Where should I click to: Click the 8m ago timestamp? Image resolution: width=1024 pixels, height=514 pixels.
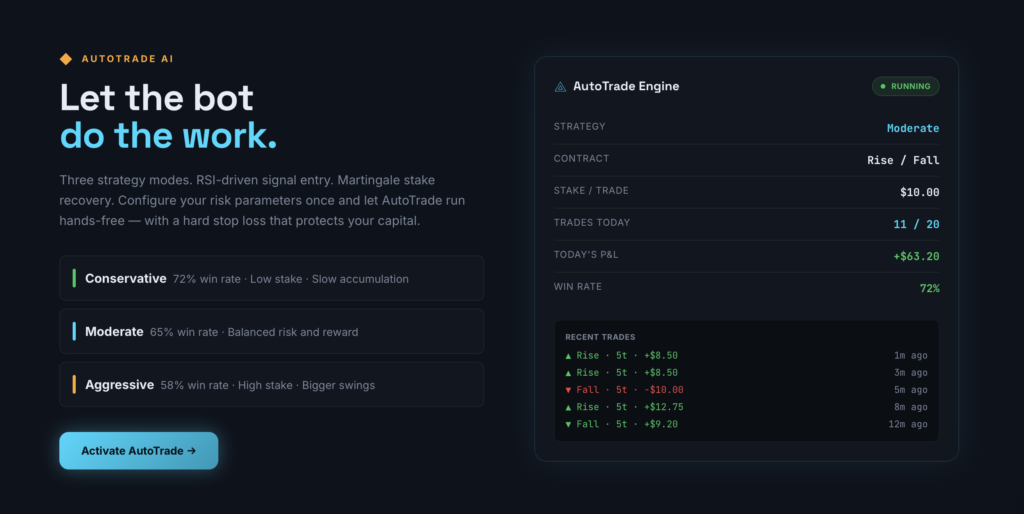(x=910, y=406)
